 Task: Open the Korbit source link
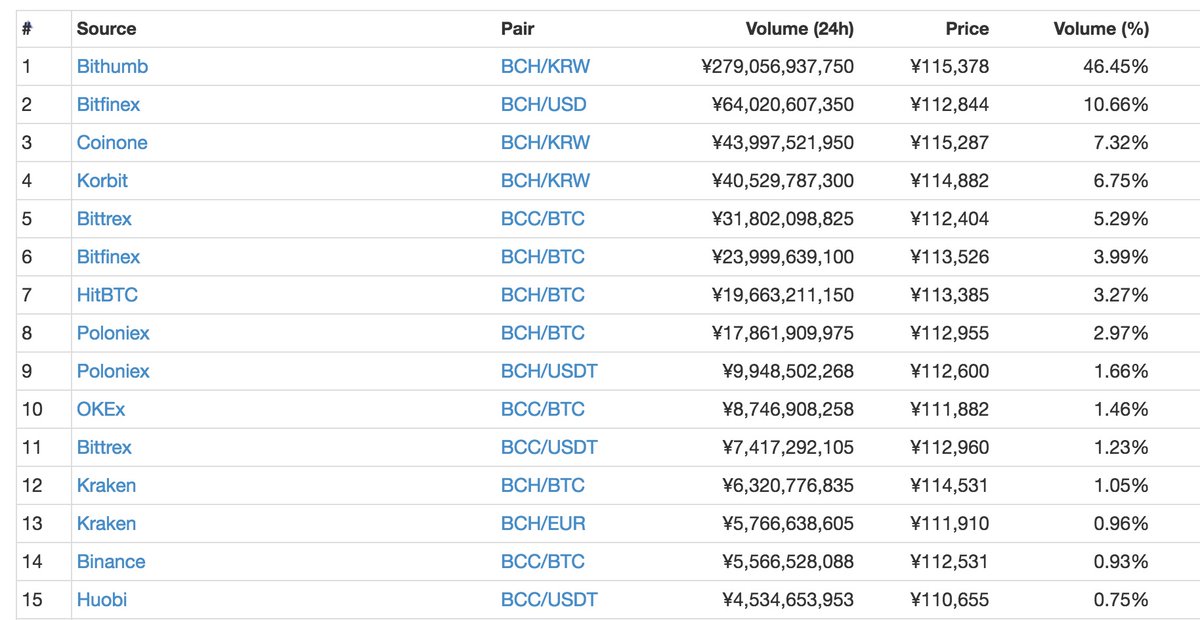point(102,181)
